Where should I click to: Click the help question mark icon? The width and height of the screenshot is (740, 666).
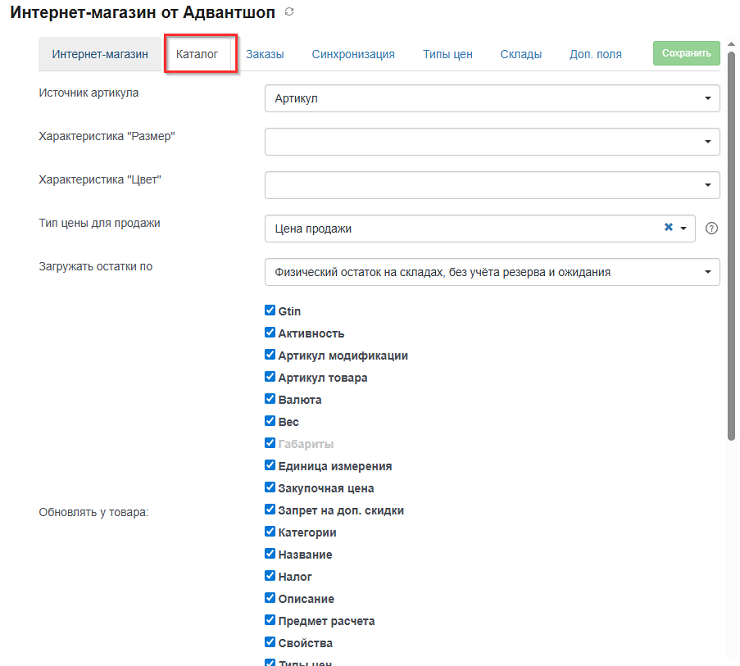tap(711, 228)
